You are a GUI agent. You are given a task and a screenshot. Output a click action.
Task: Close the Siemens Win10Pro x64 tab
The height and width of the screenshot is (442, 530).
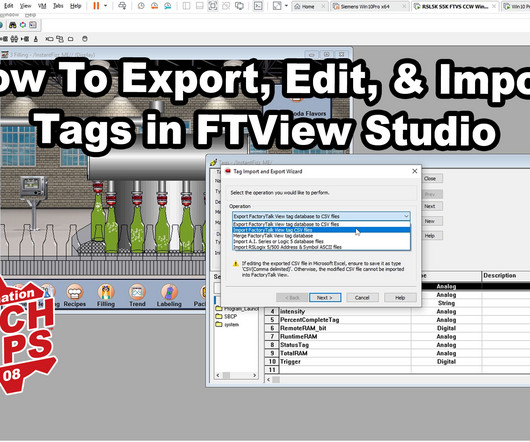pyautogui.click(x=404, y=6)
